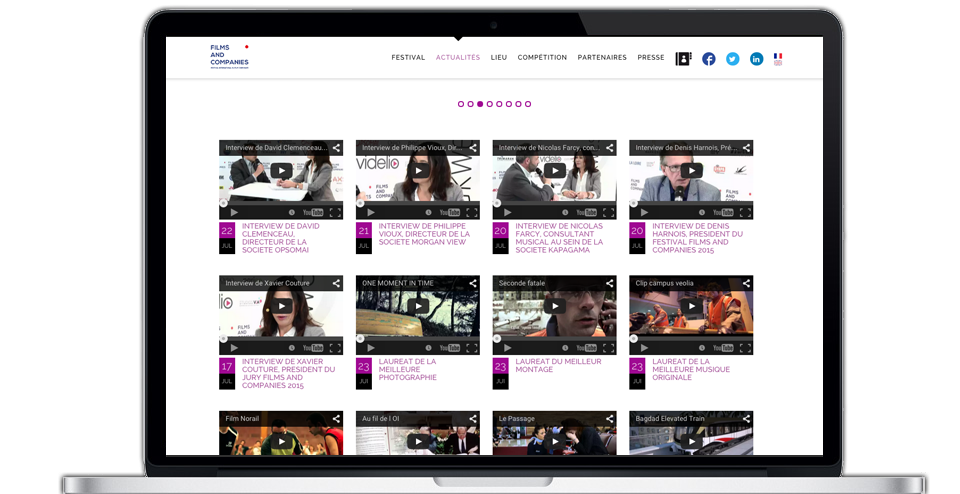This screenshot has width=960, height=494.
Task: Open the Laureat de la meilleure photographie link
Action: tap(407, 369)
